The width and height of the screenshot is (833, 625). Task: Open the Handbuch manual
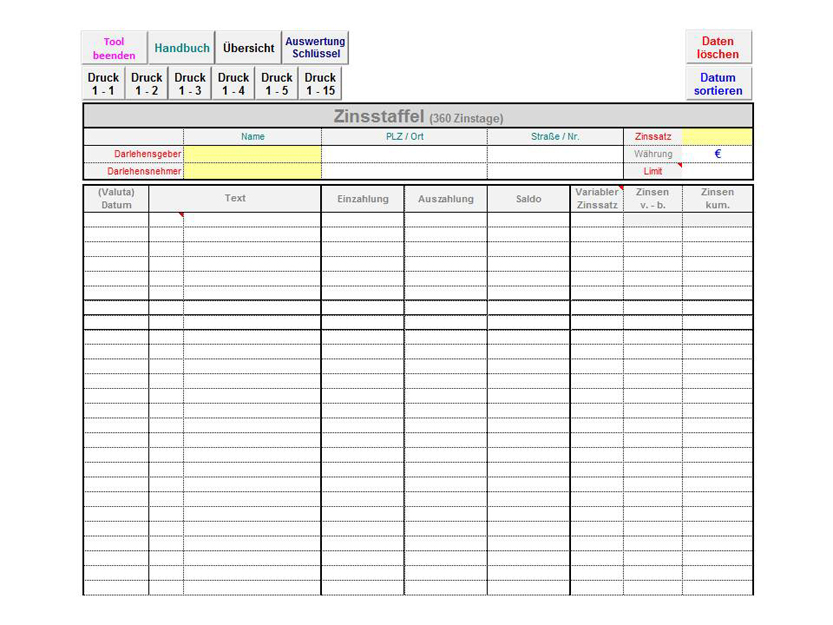pyautogui.click(x=182, y=48)
